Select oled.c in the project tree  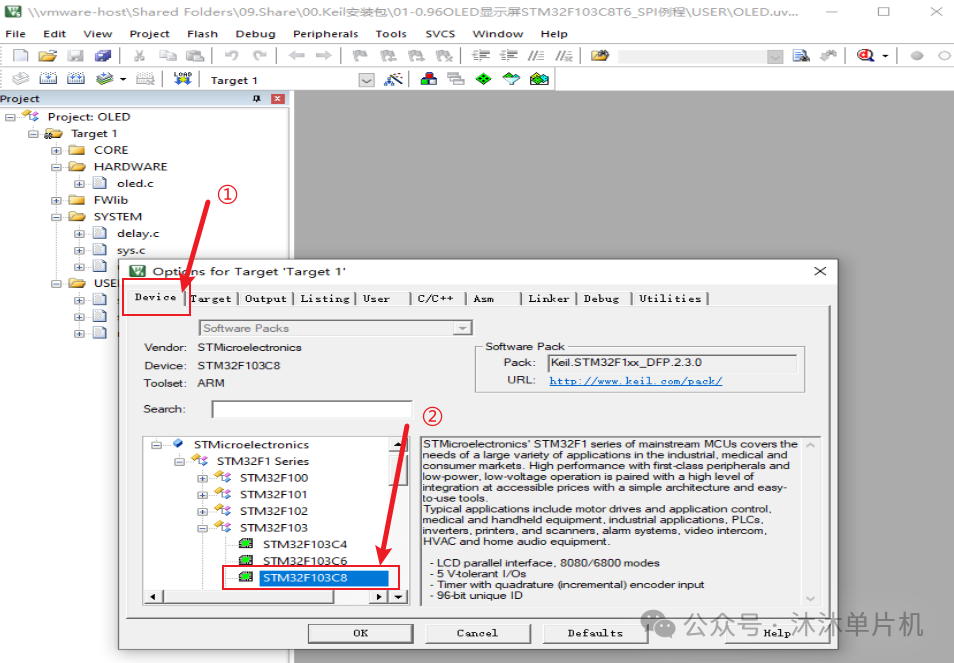click(135, 184)
